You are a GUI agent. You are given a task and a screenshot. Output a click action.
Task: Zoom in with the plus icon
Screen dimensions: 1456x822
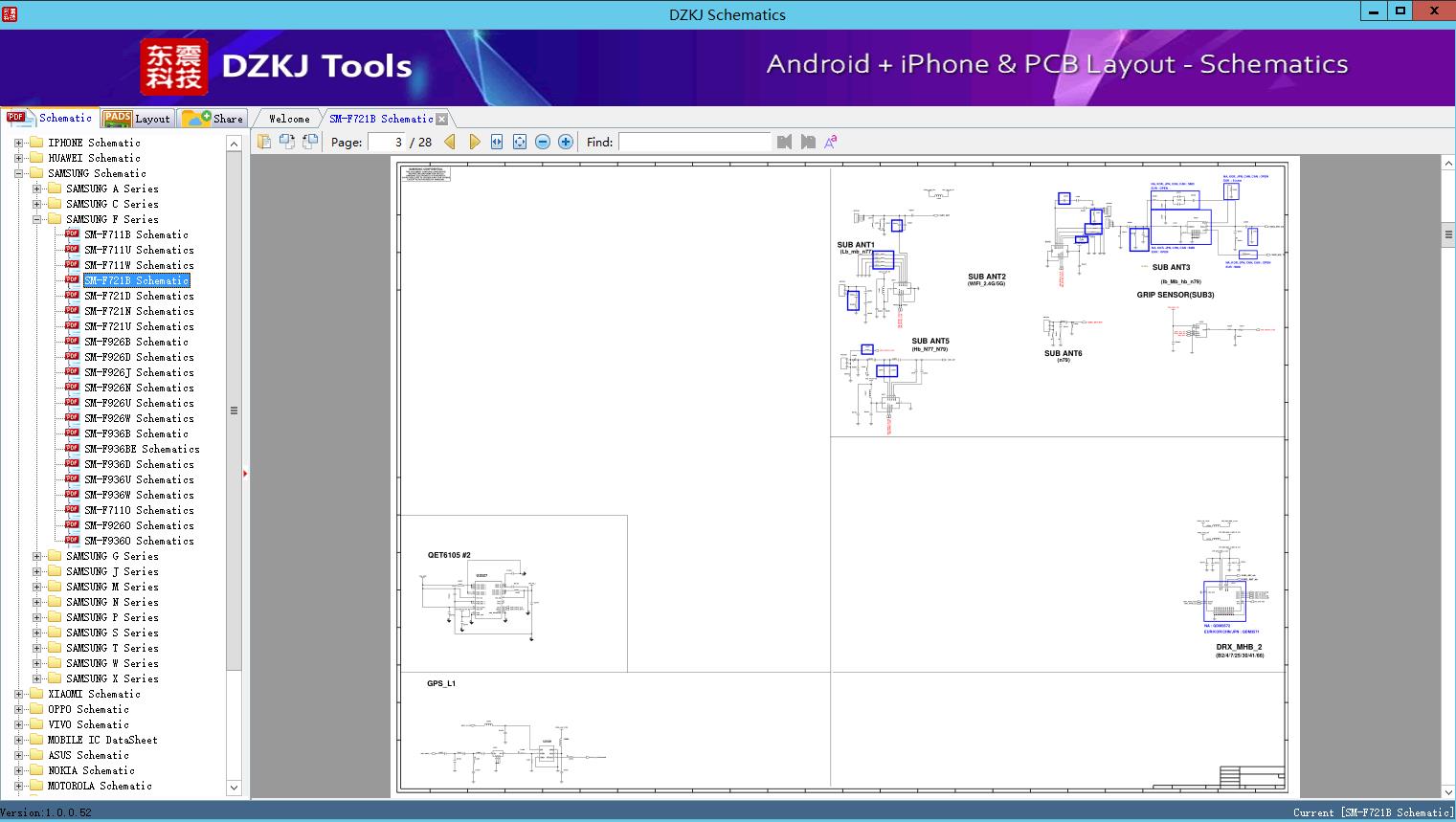click(x=566, y=142)
